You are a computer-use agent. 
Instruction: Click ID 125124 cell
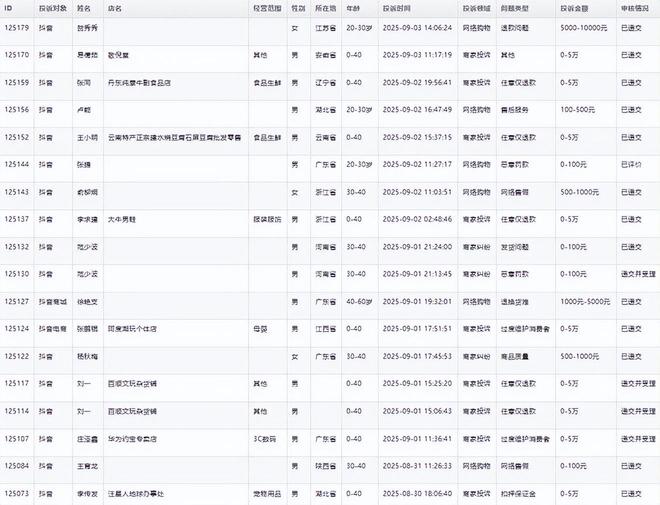pos(15,327)
